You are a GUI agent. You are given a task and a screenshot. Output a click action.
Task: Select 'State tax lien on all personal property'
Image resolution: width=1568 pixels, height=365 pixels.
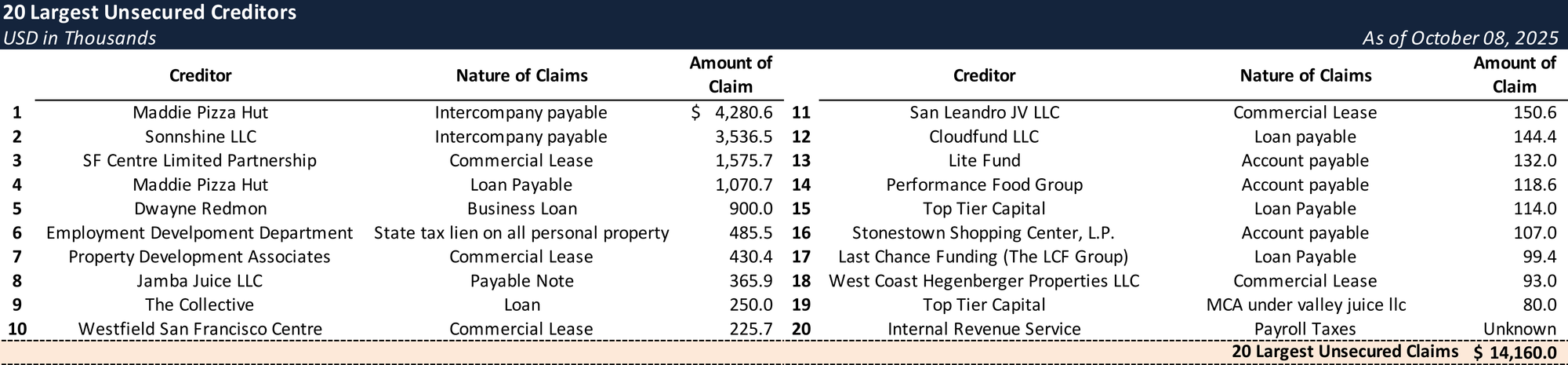521,233
